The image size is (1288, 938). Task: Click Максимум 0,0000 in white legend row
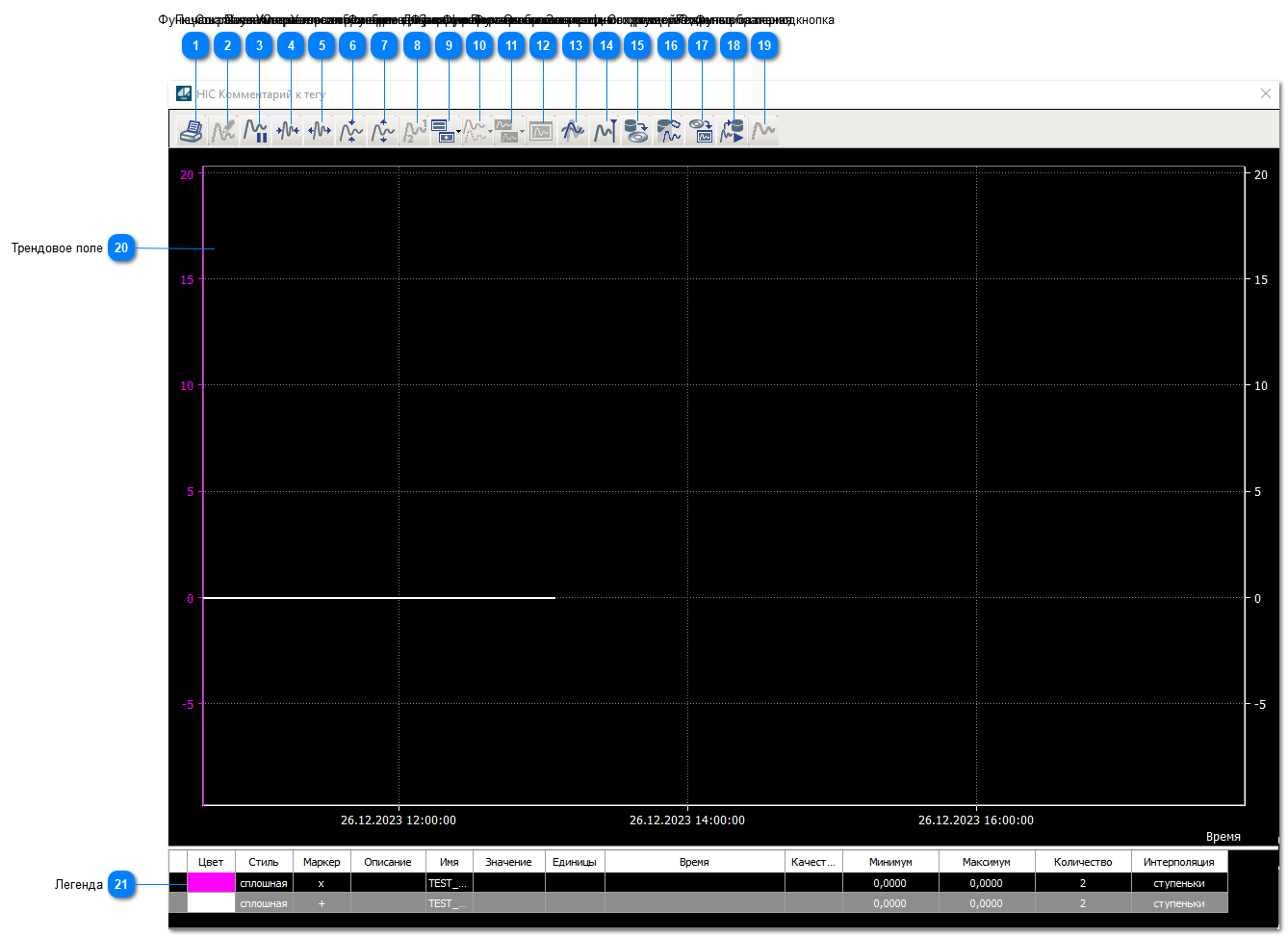(987, 903)
